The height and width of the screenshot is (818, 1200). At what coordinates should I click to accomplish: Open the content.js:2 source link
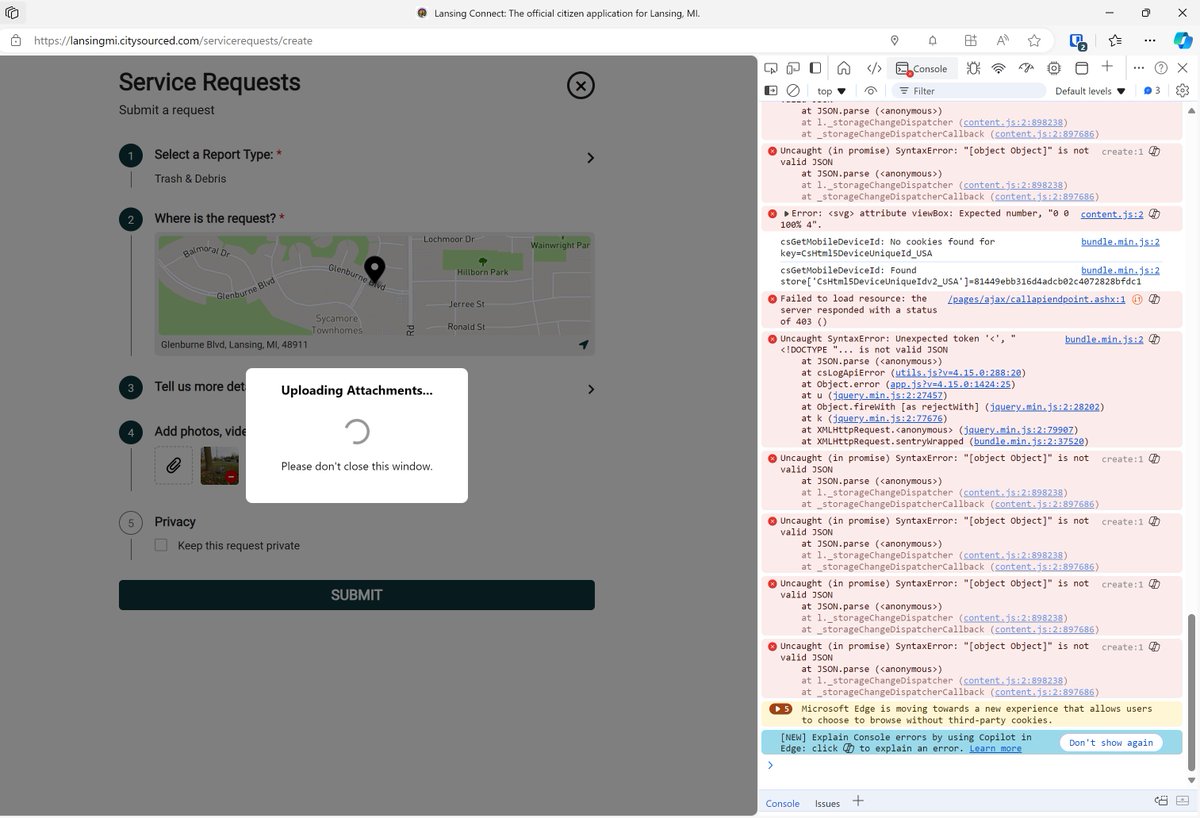click(1112, 214)
